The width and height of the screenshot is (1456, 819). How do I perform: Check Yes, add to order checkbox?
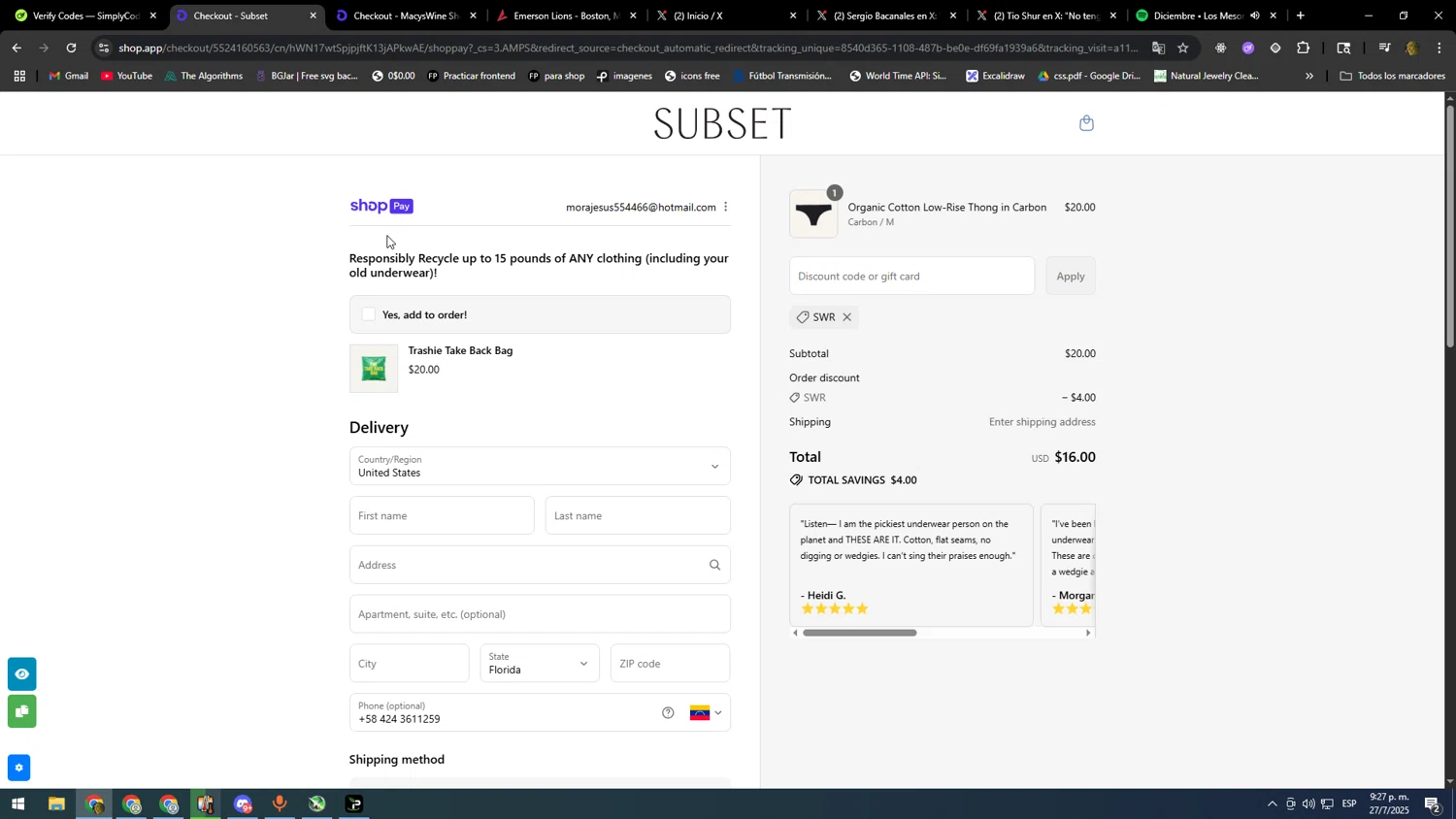(x=369, y=314)
